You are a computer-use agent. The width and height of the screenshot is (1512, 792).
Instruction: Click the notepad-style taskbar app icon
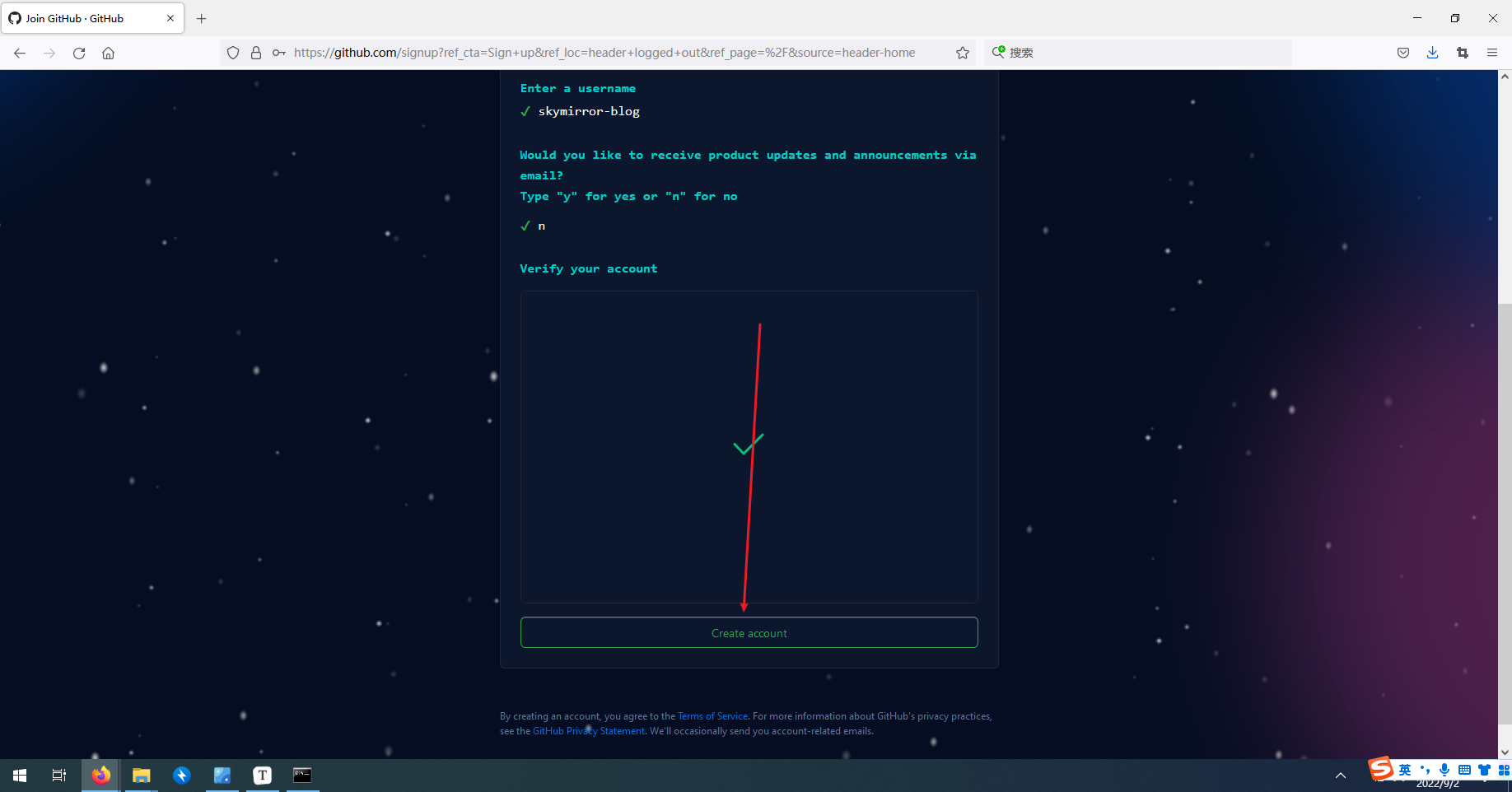(x=222, y=776)
